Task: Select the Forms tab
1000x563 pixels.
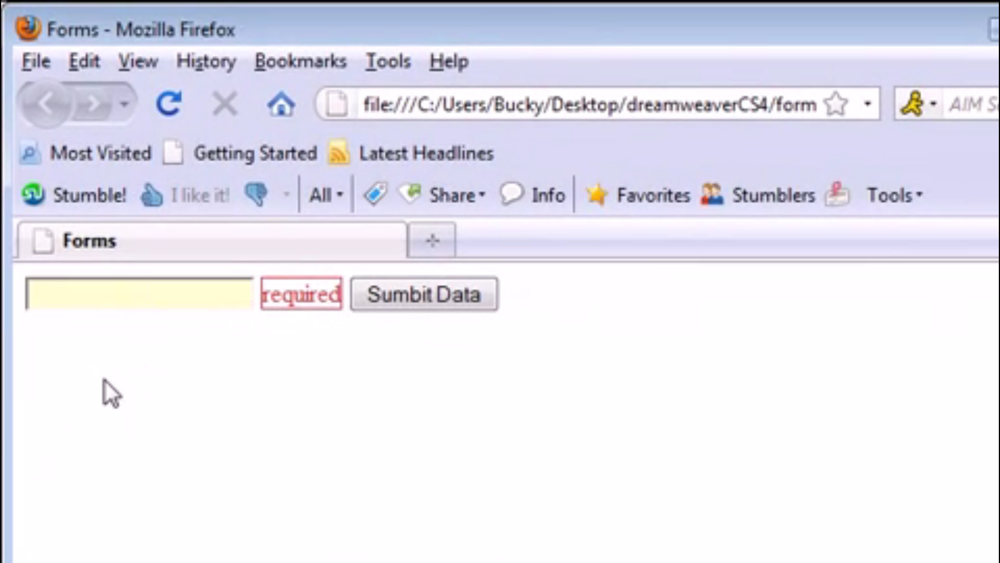Action: 211,240
